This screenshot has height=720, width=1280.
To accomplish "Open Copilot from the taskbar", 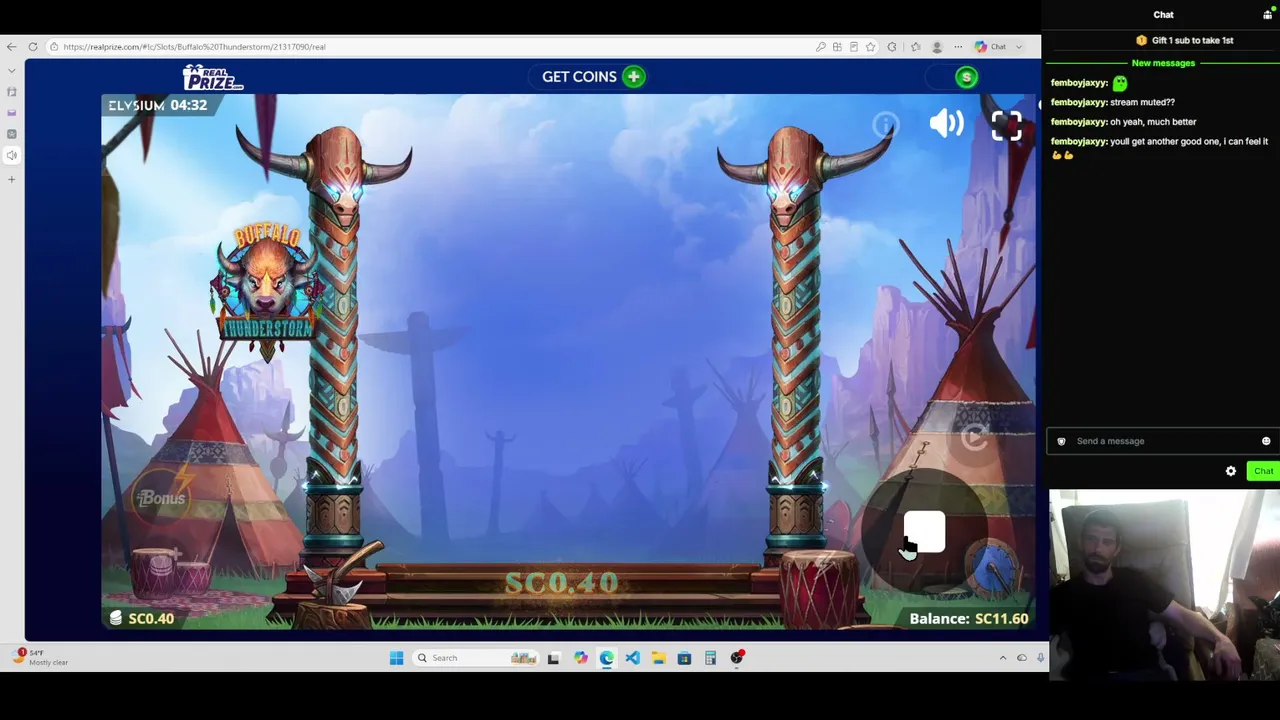I will pos(581,657).
